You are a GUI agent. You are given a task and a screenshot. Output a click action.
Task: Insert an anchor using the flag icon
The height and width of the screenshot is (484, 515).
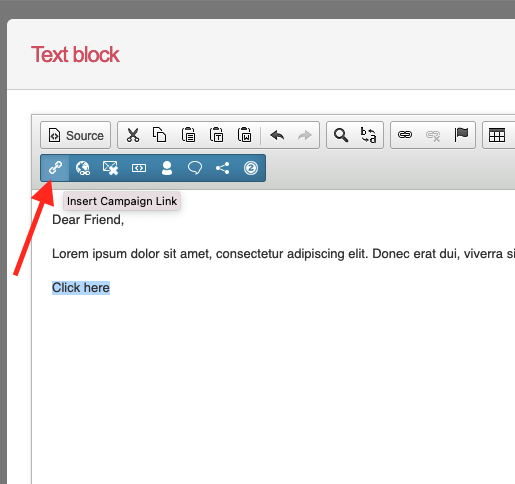tap(461, 135)
